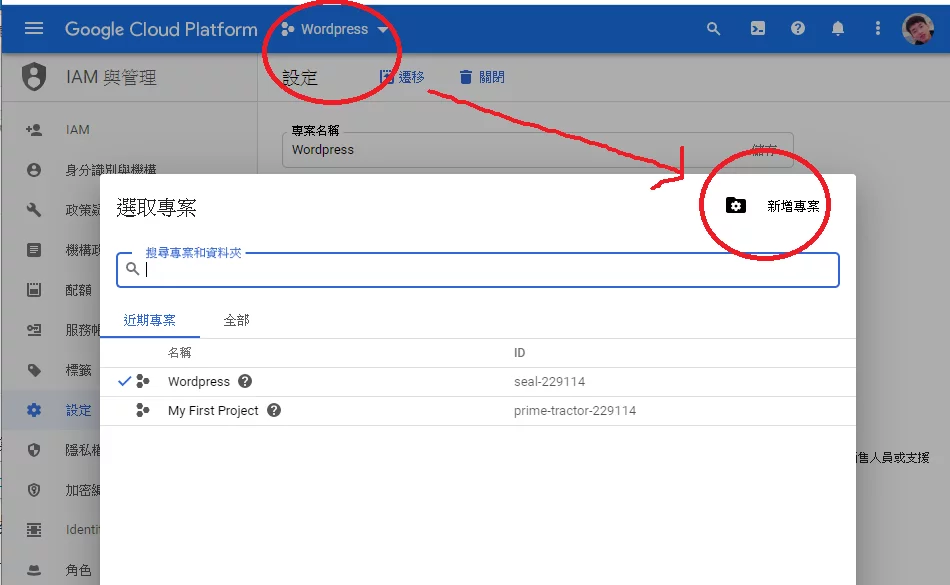Open the 角色 roles sidebar item
The image size is (950, 585).
pos(79,570)
